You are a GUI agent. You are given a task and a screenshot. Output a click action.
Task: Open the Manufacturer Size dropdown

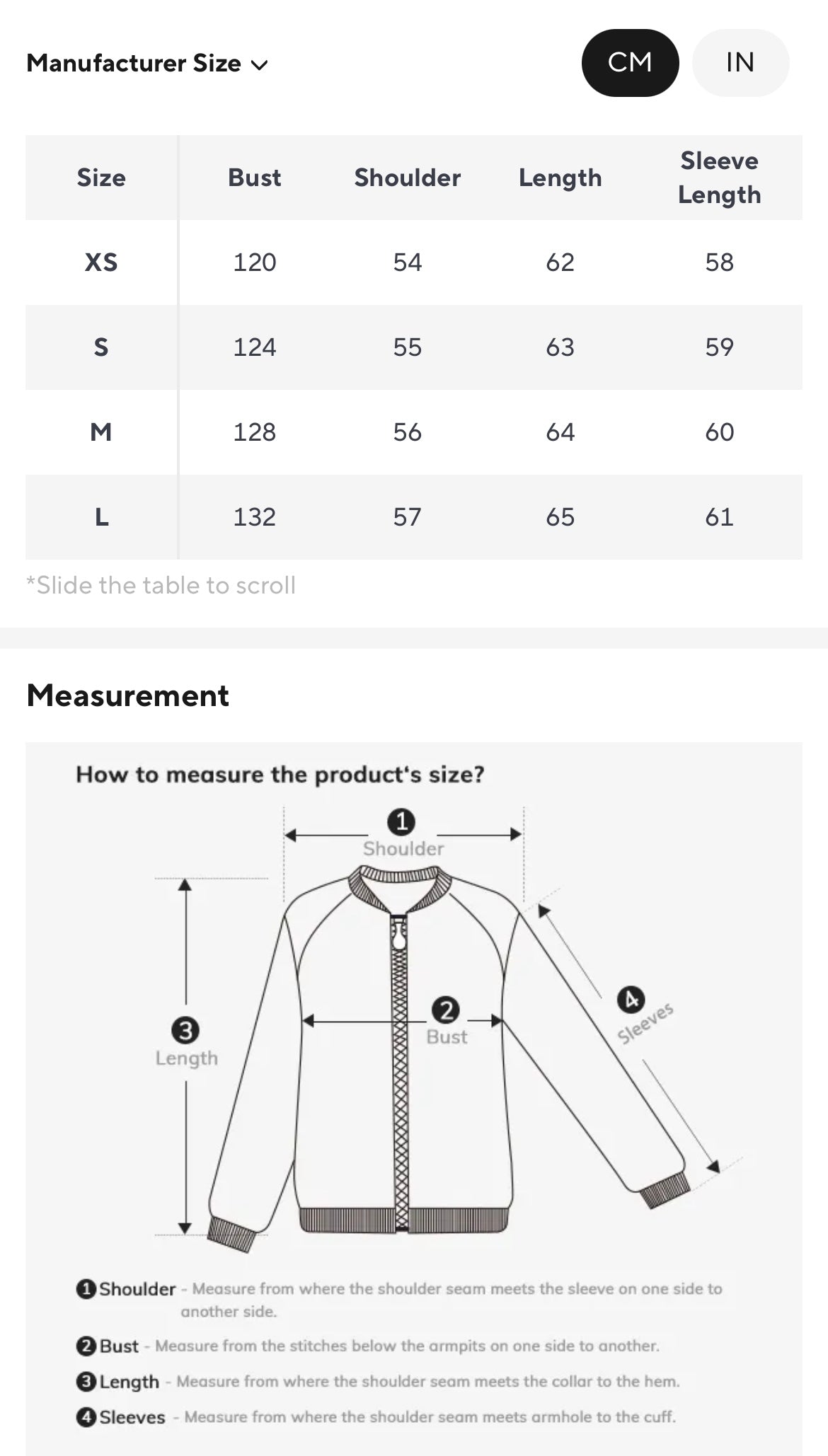pyautogui.click(x=147, y=64)
